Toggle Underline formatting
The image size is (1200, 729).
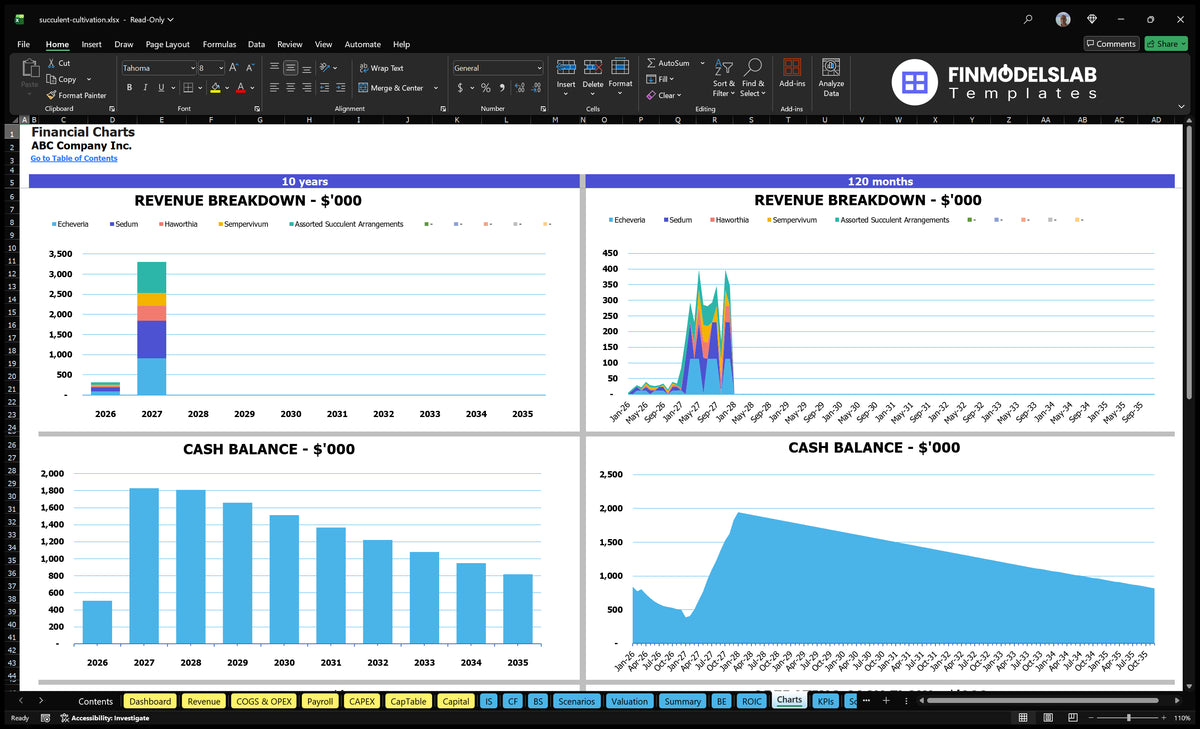click(159, 88)
